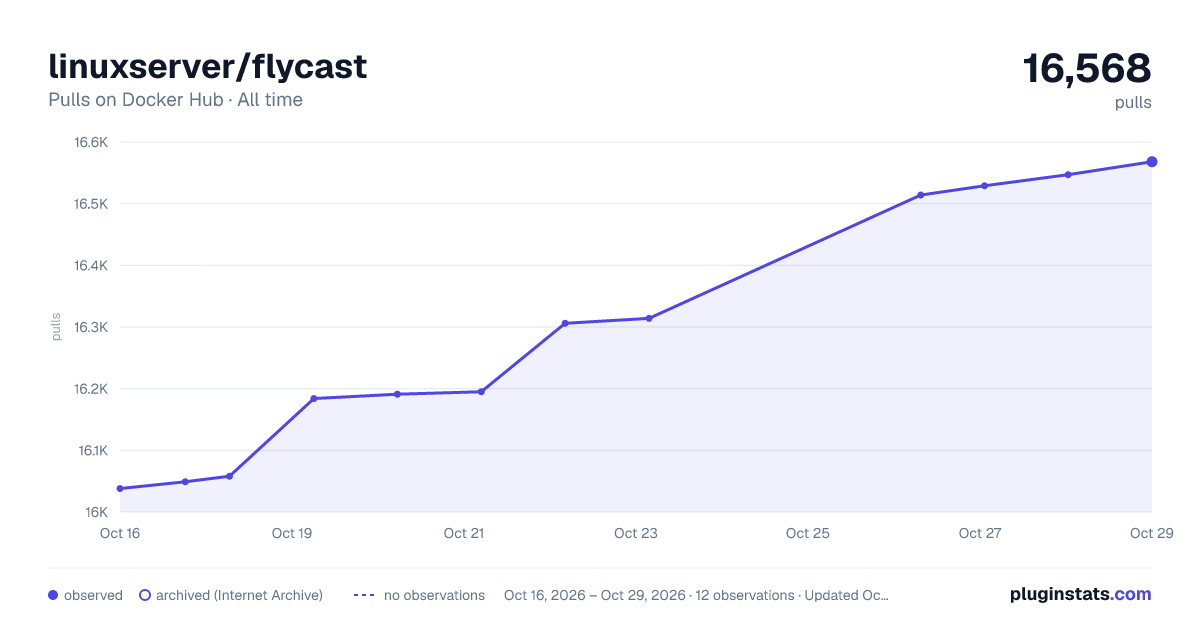The image size is (1200, 630).
Task: Click the 'Pulls on Docker Hub · All time' subtitle
Action: point(175,100)
